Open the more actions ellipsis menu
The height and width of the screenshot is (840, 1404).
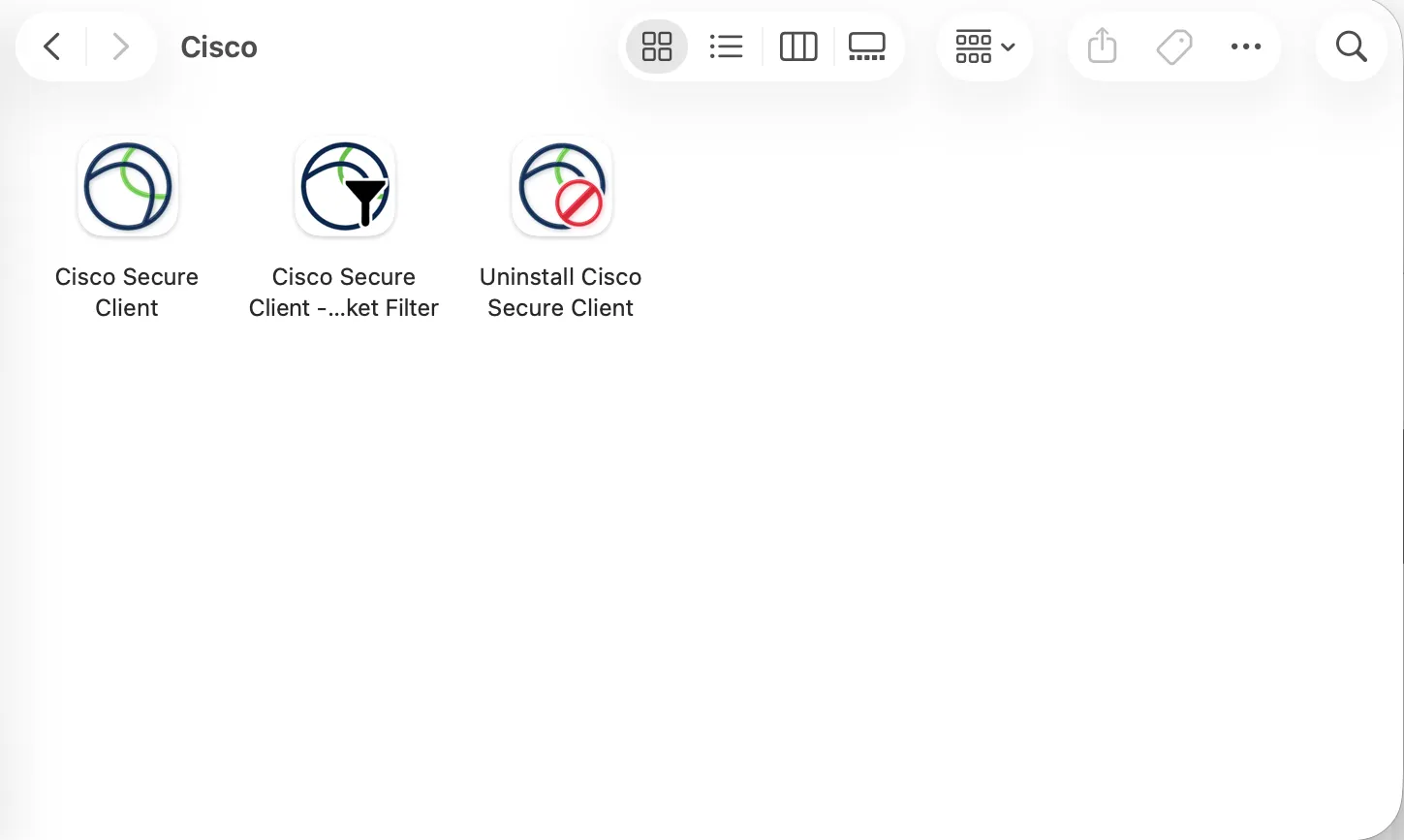pyautogui.click(x=1246, y=47)
